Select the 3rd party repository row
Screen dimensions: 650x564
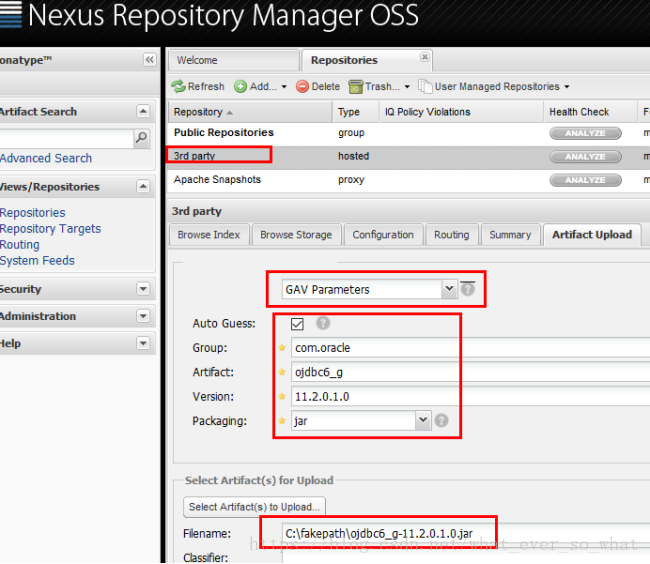408,157
